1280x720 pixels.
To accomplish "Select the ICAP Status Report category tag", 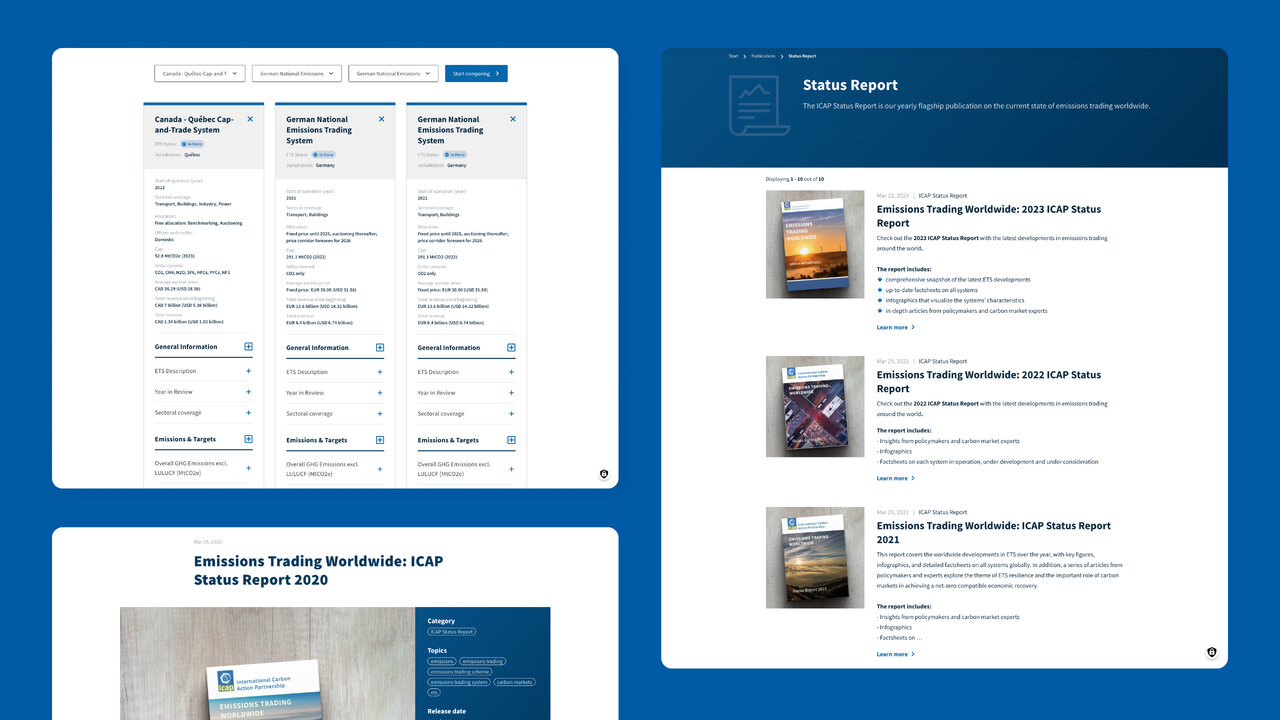I will point(452,632).
